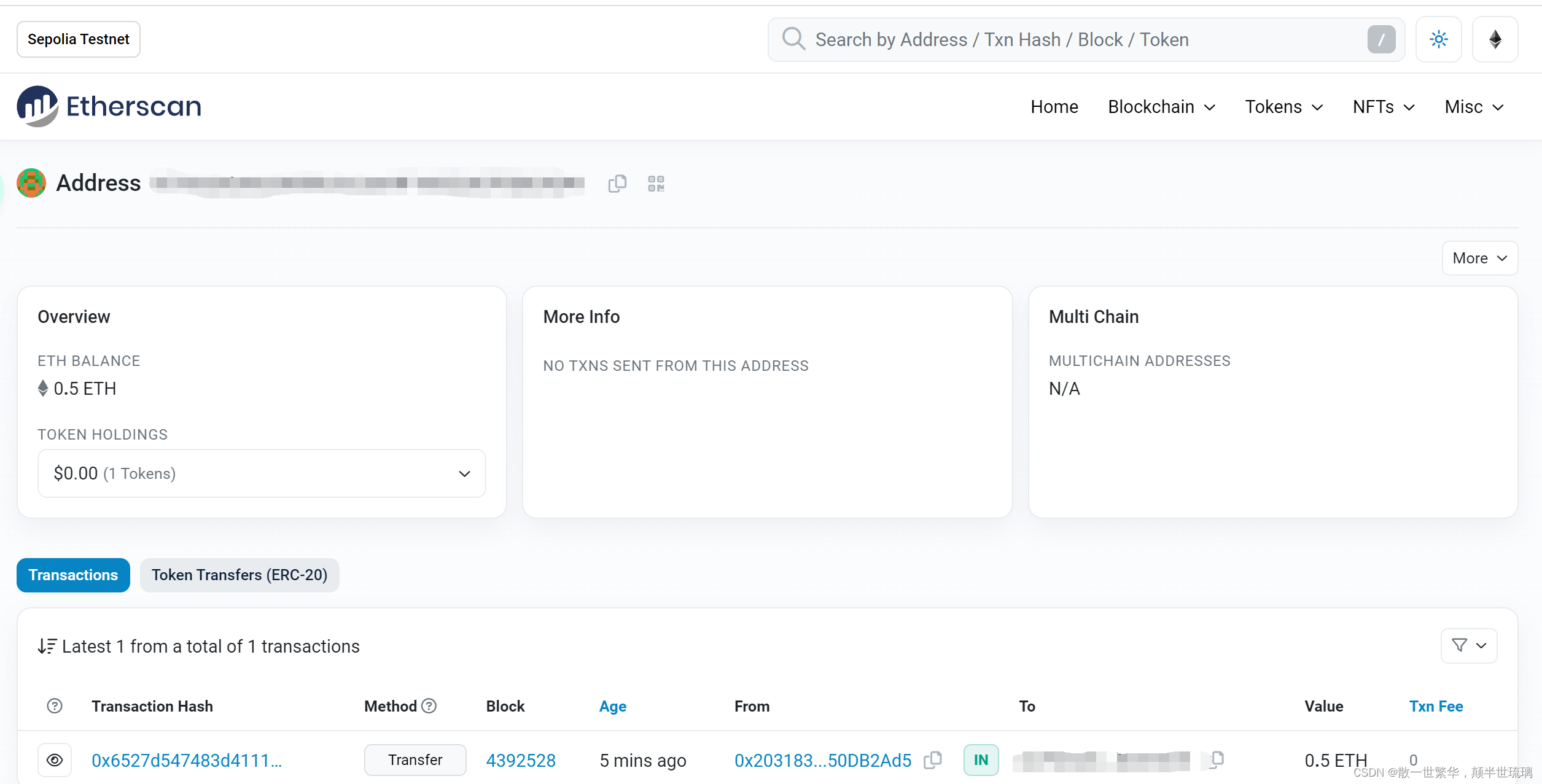
Task: Click the help icon beside Method
Action: (429, 706)
